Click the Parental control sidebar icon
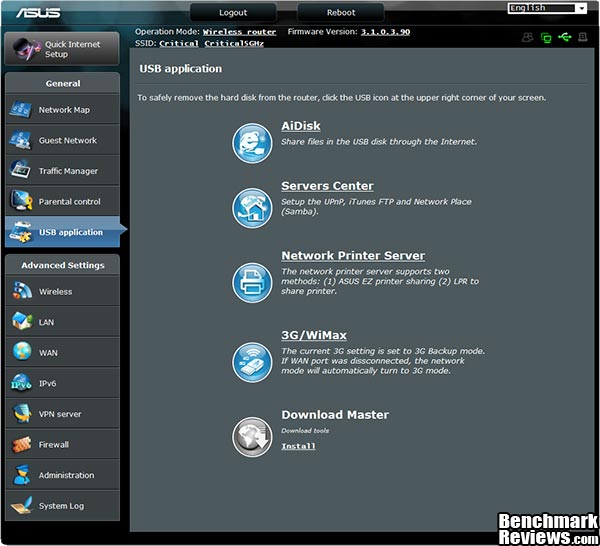 21,201
